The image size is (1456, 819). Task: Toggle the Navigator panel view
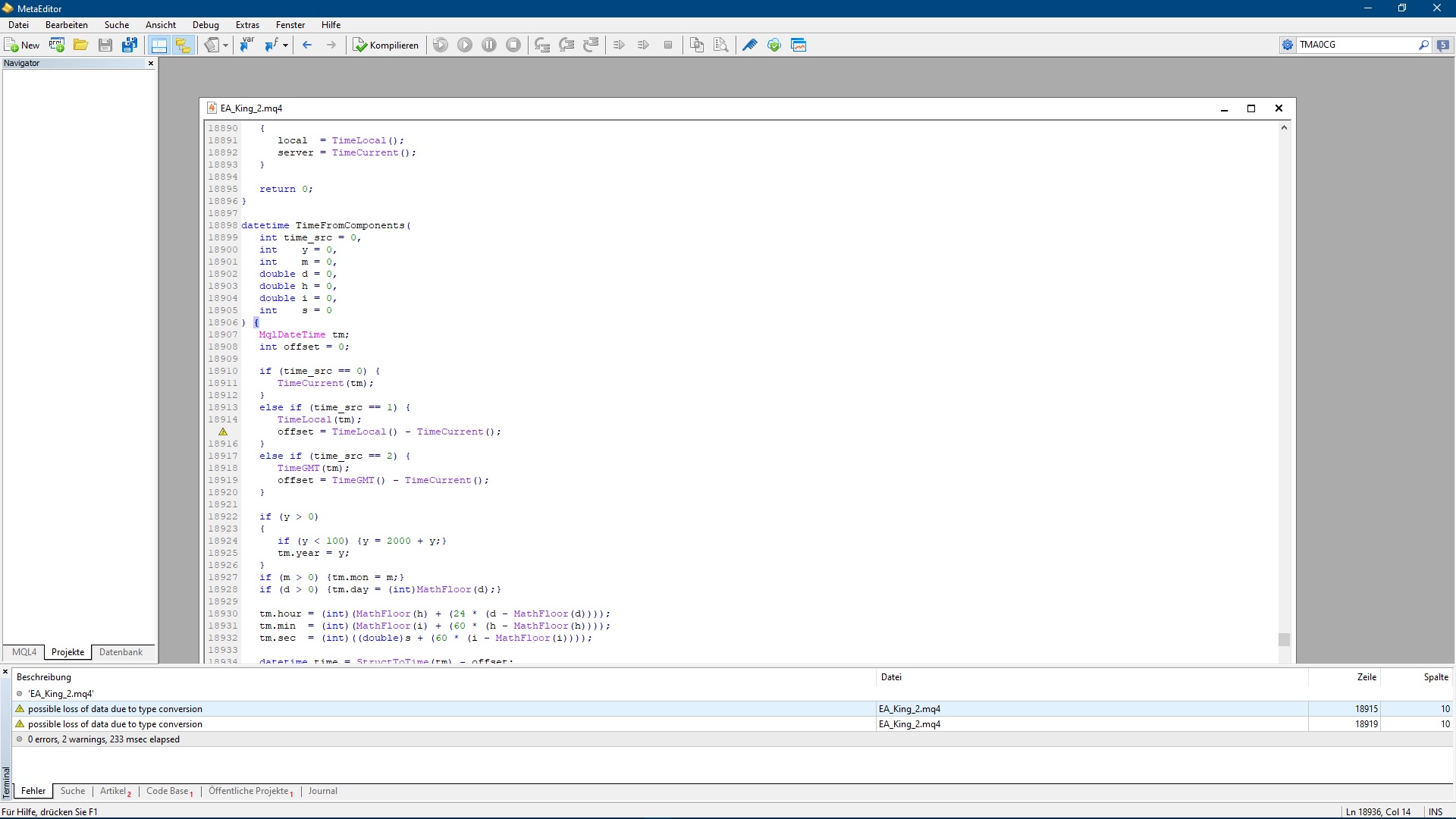point(158,45)
